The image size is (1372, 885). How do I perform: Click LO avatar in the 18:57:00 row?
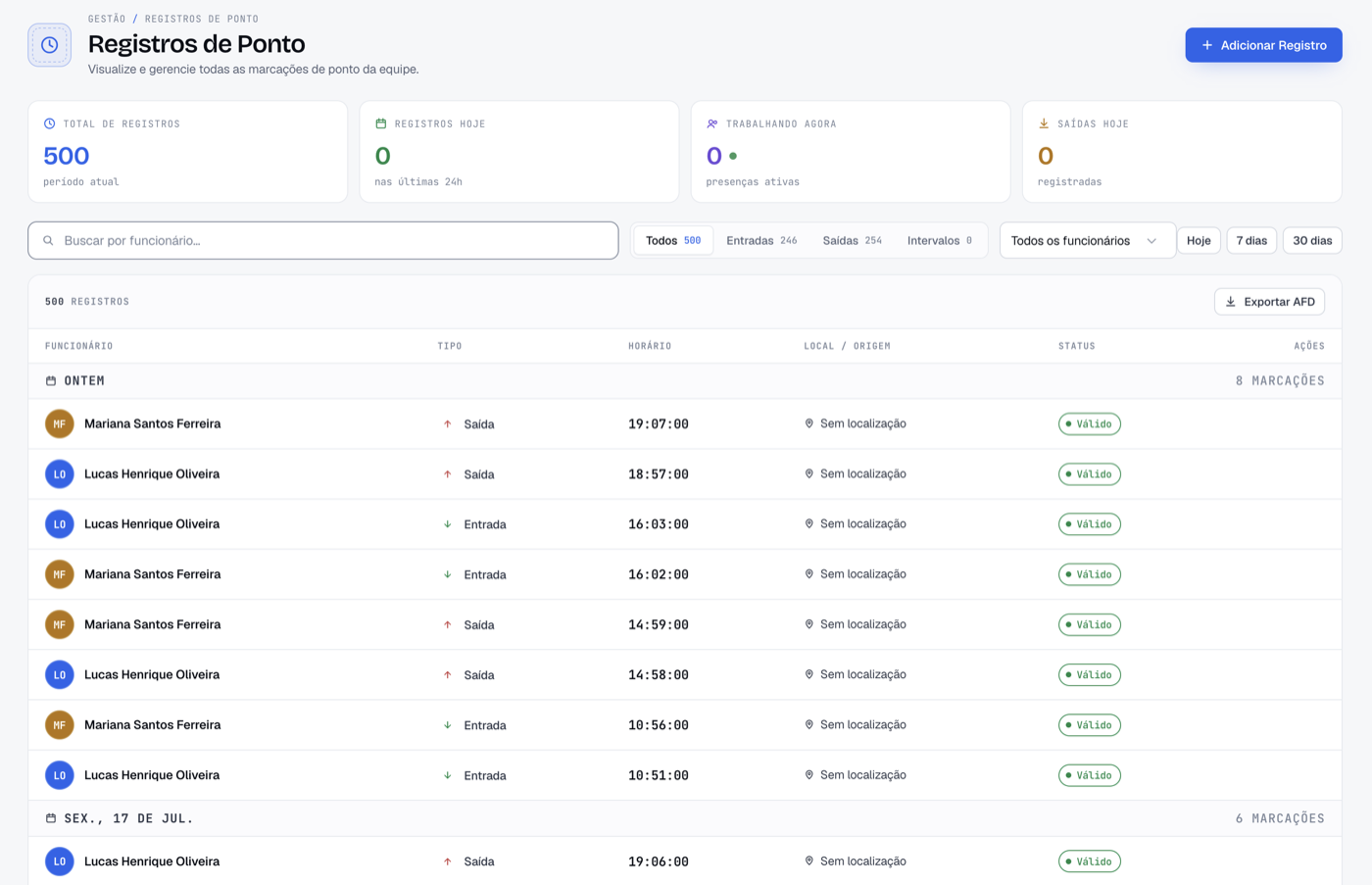[x=60, y=473]
